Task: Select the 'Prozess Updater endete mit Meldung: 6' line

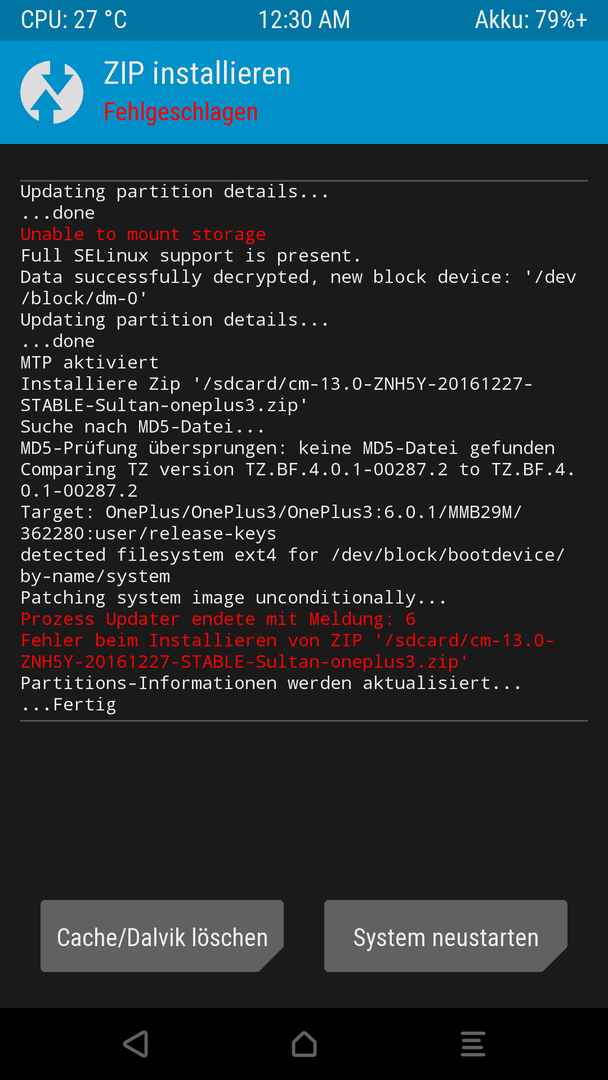Action: [218, 619]
